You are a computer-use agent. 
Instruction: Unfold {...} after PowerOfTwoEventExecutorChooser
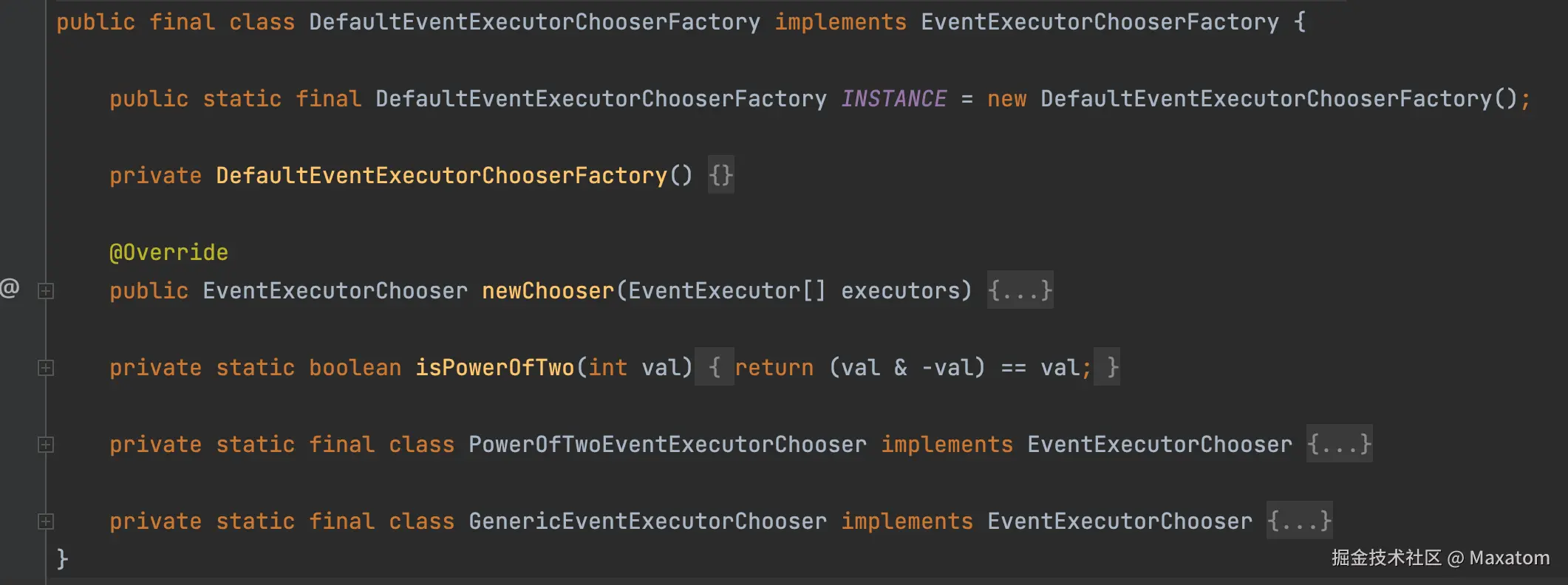[1339, 445]
